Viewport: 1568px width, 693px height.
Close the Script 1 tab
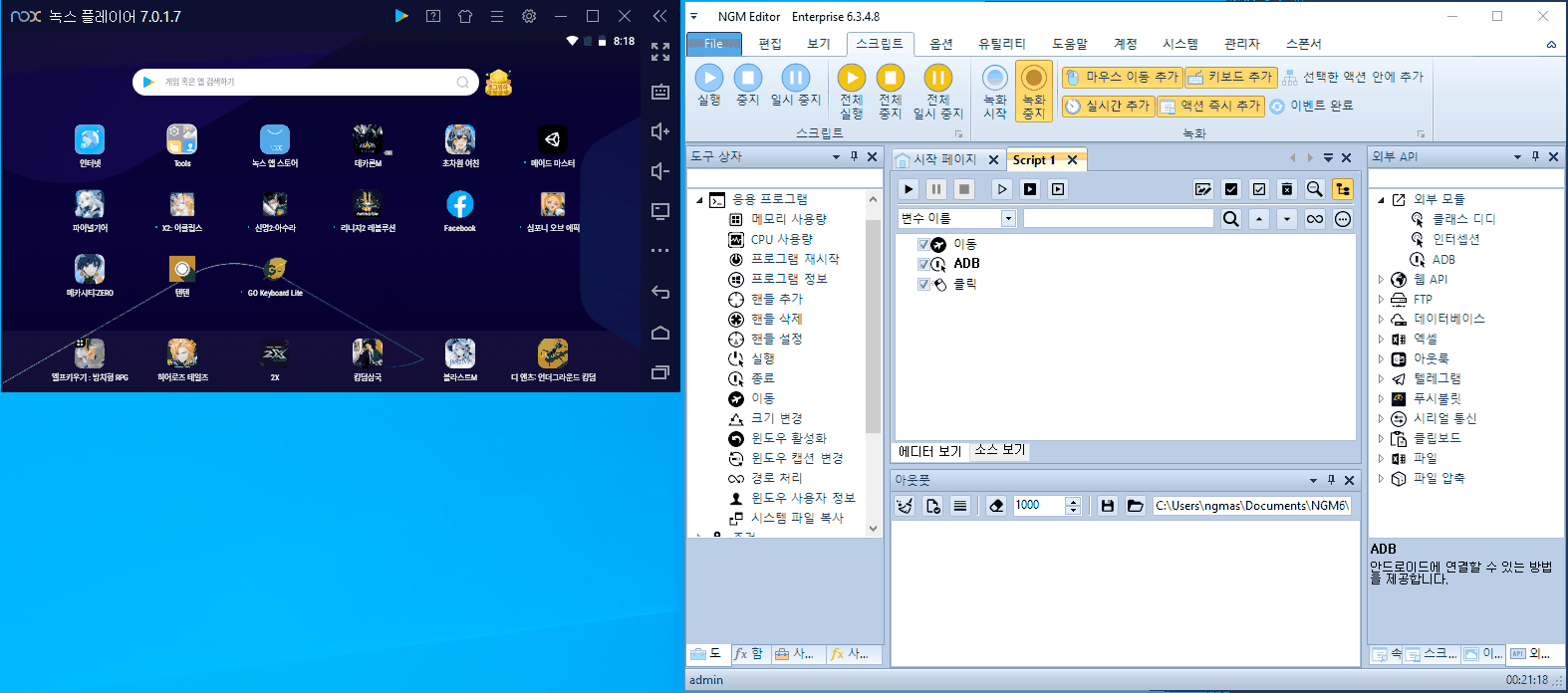coord(1072,159)
